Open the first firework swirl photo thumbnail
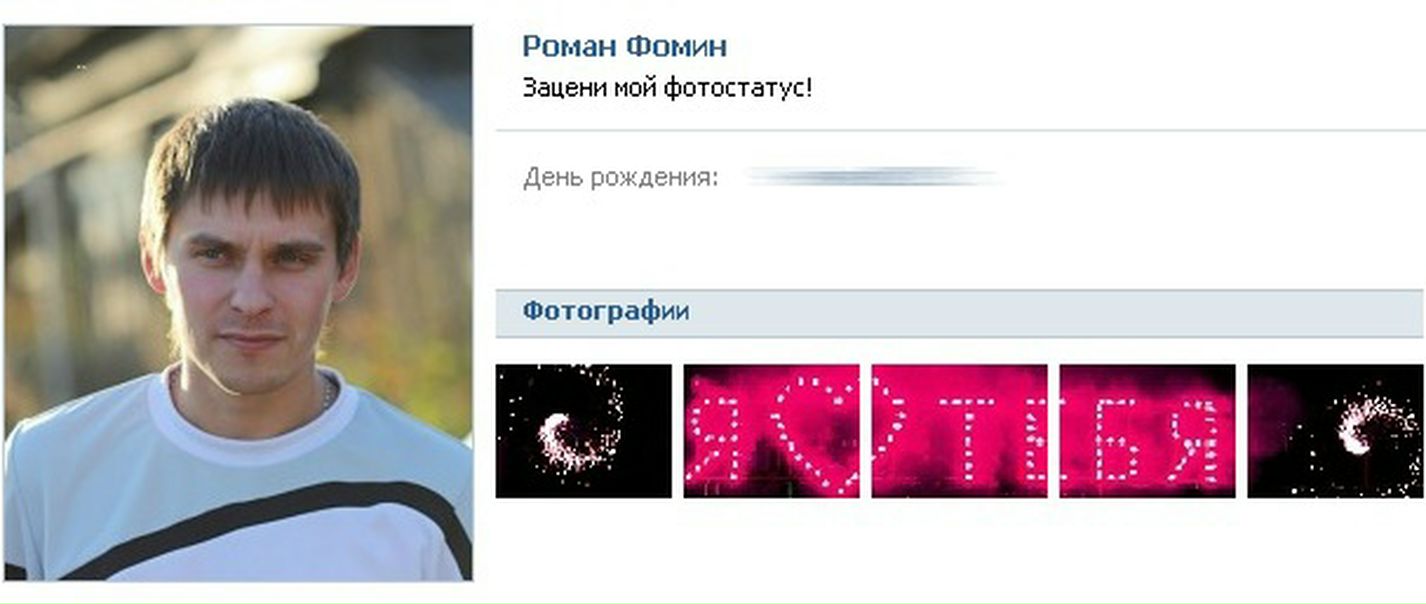 (584, 431)
